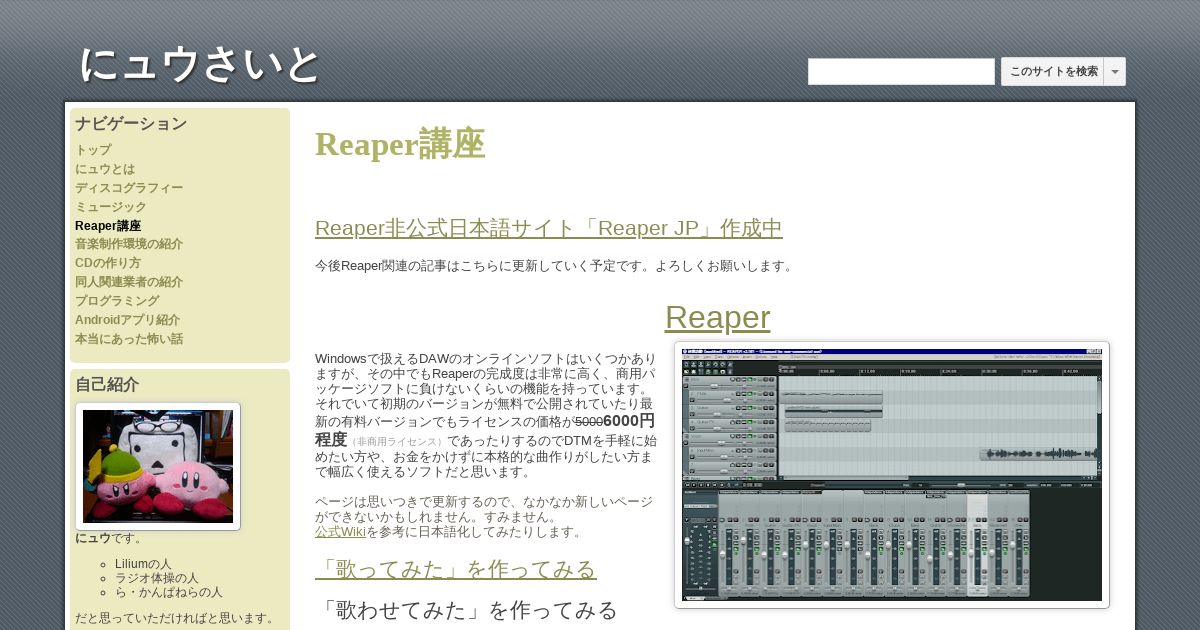Image resolution: width=1200 pixels, height=630 pixels.
Task: Open ミュージック navigation item
Action: (111, 207)
